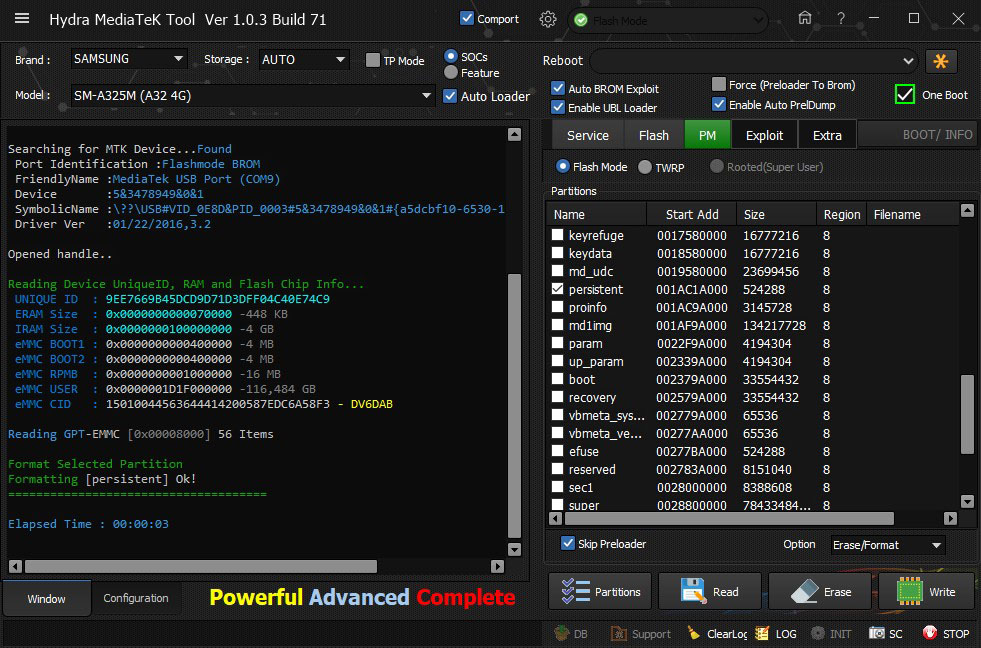Click the Erase button
Image resolution: width=981 pixels, height=648 pixels.
click(820, 592)
